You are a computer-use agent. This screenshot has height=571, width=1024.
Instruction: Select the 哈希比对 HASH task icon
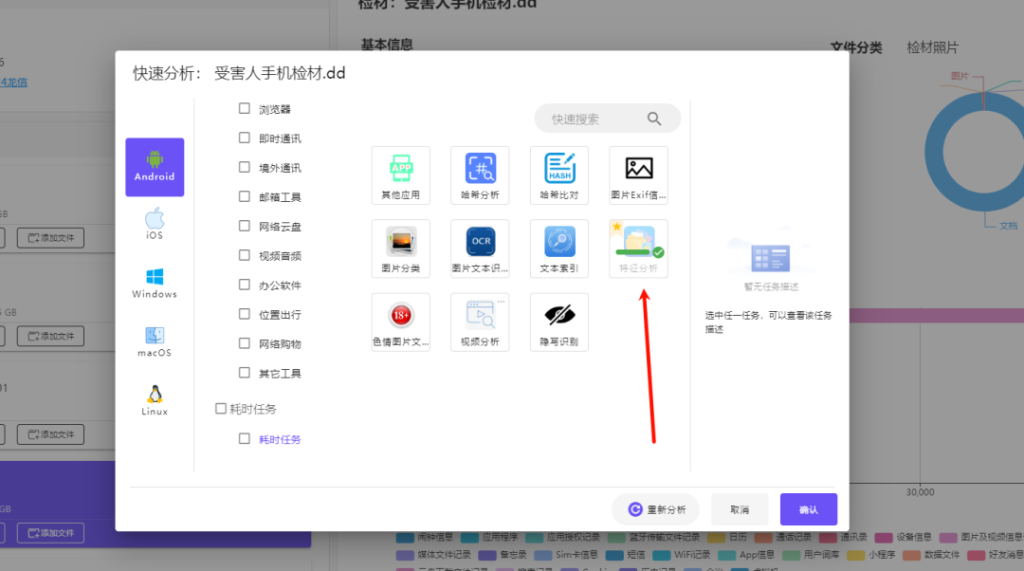pyautogui.click(x=560, y=175)
